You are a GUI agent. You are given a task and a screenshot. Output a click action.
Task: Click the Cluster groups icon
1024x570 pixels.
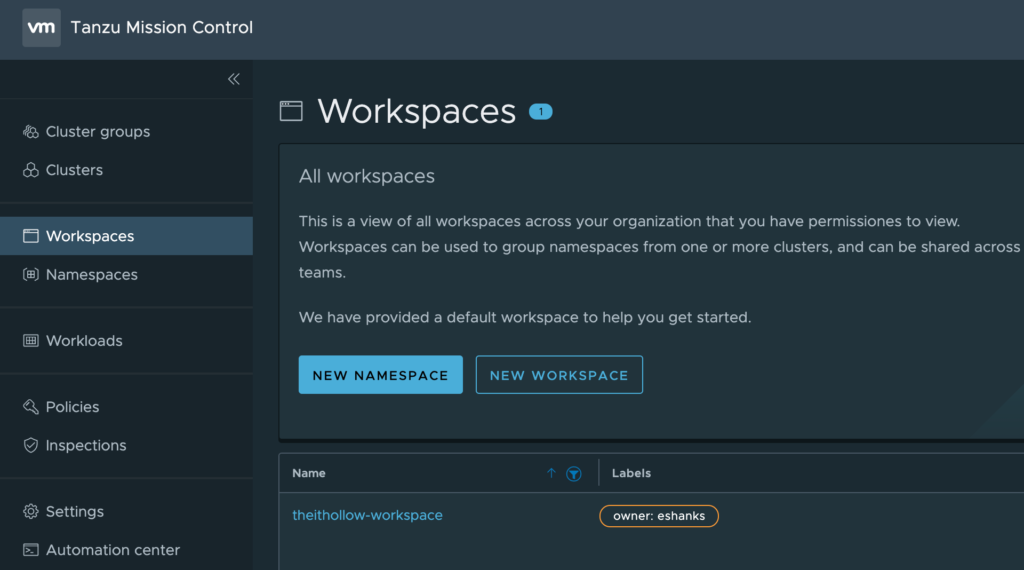click(x=30, y=132)
